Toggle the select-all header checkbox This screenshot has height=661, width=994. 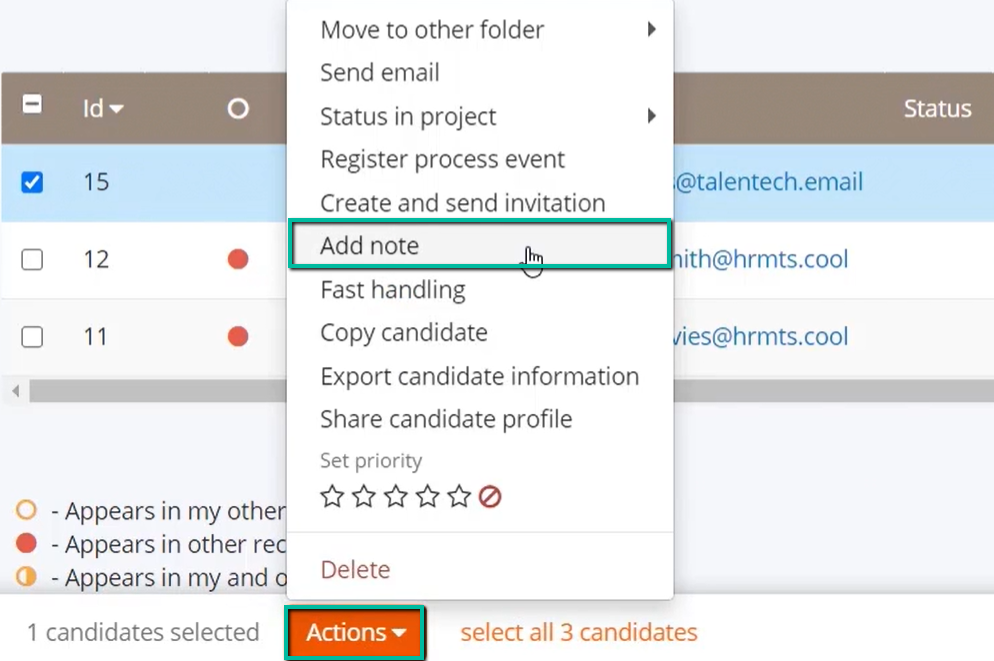(x=32, y=104)
